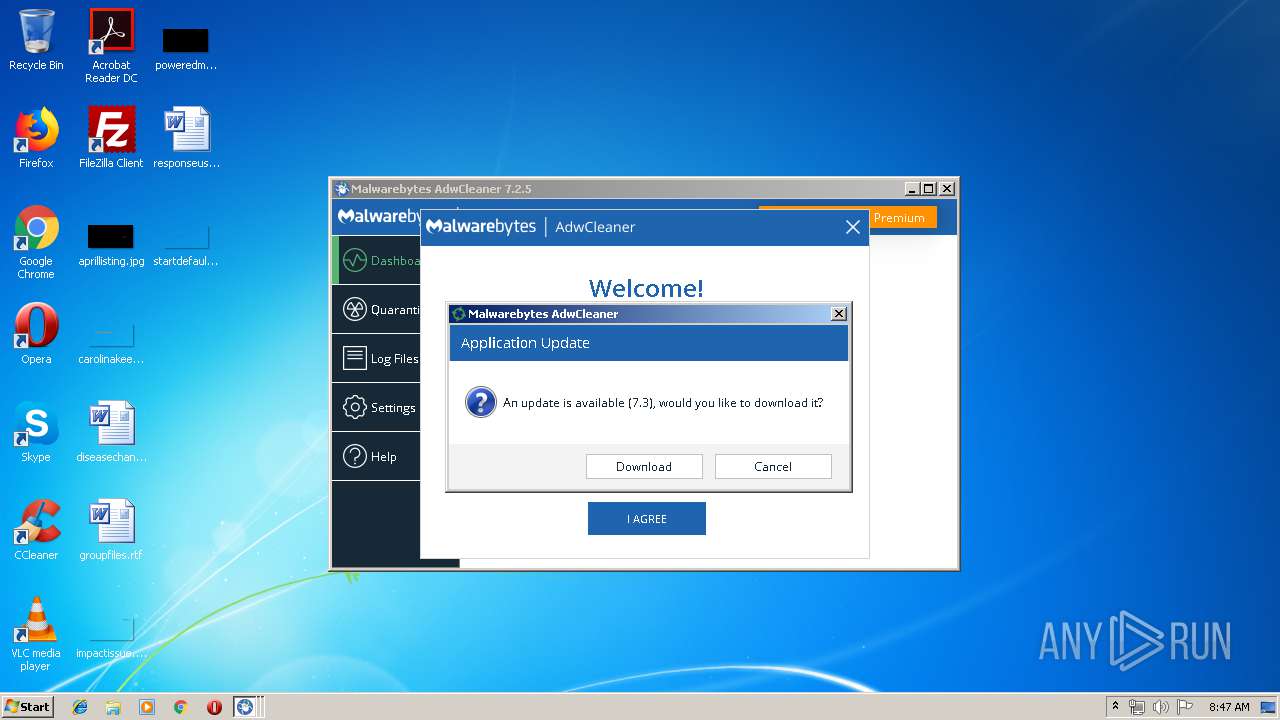The width and height of the screenshot is (1280, 720).
Task: Launch Internet Explorer from taskbar
Action: click(x=80, y=707)
